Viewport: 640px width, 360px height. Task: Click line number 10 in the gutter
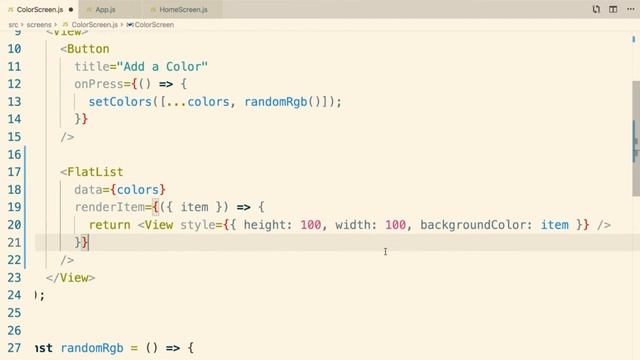[14, 49]
